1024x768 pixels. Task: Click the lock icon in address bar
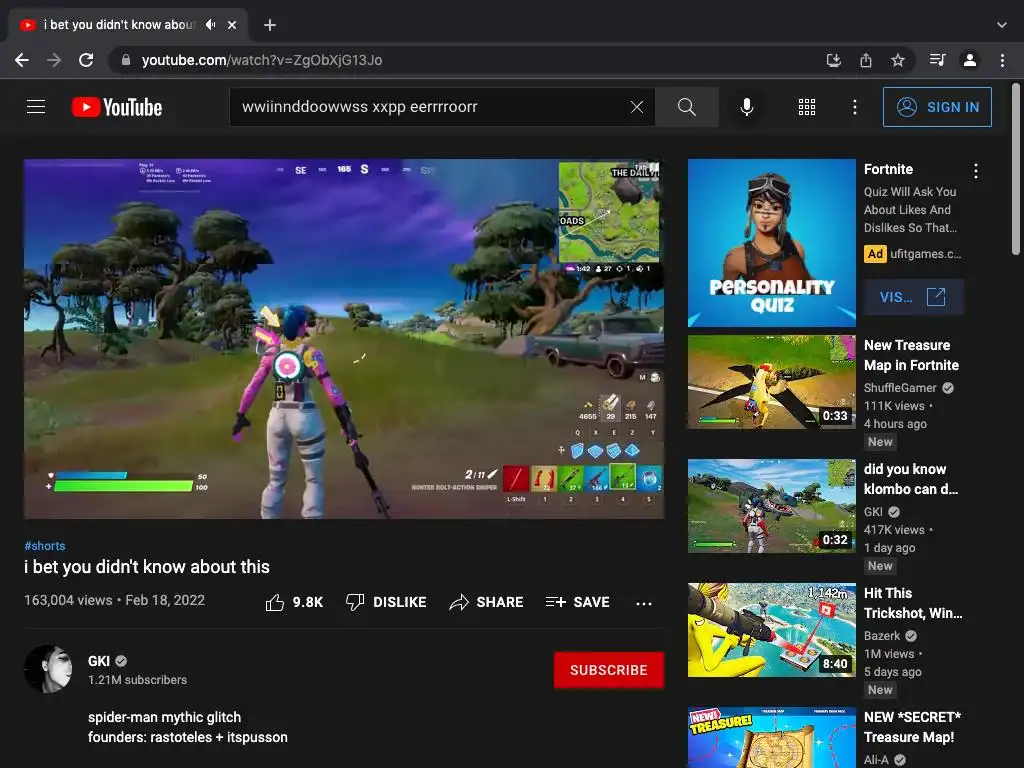(x=126, y=60)
